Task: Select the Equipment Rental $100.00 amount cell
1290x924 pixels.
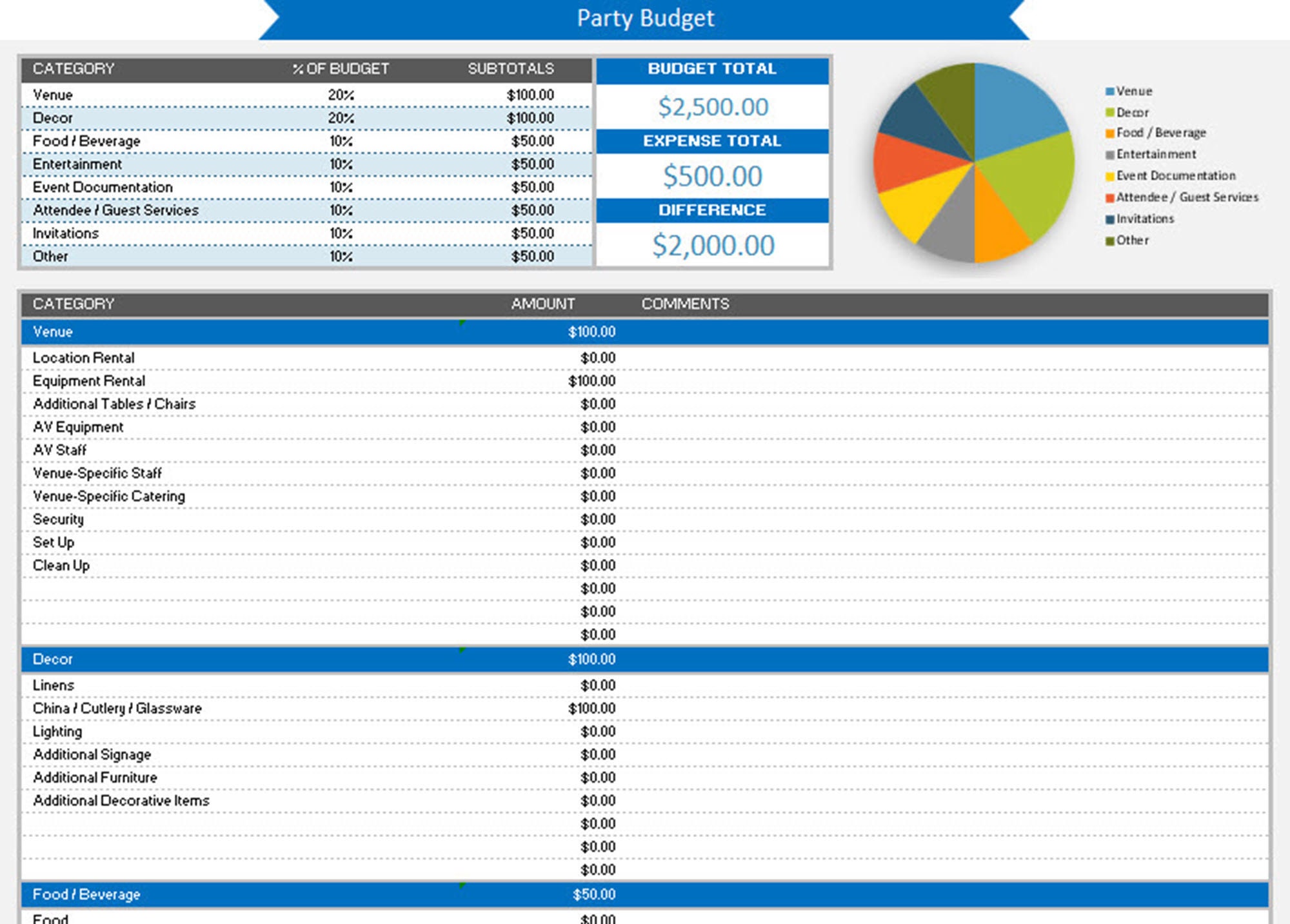Action: pos(590,380)
